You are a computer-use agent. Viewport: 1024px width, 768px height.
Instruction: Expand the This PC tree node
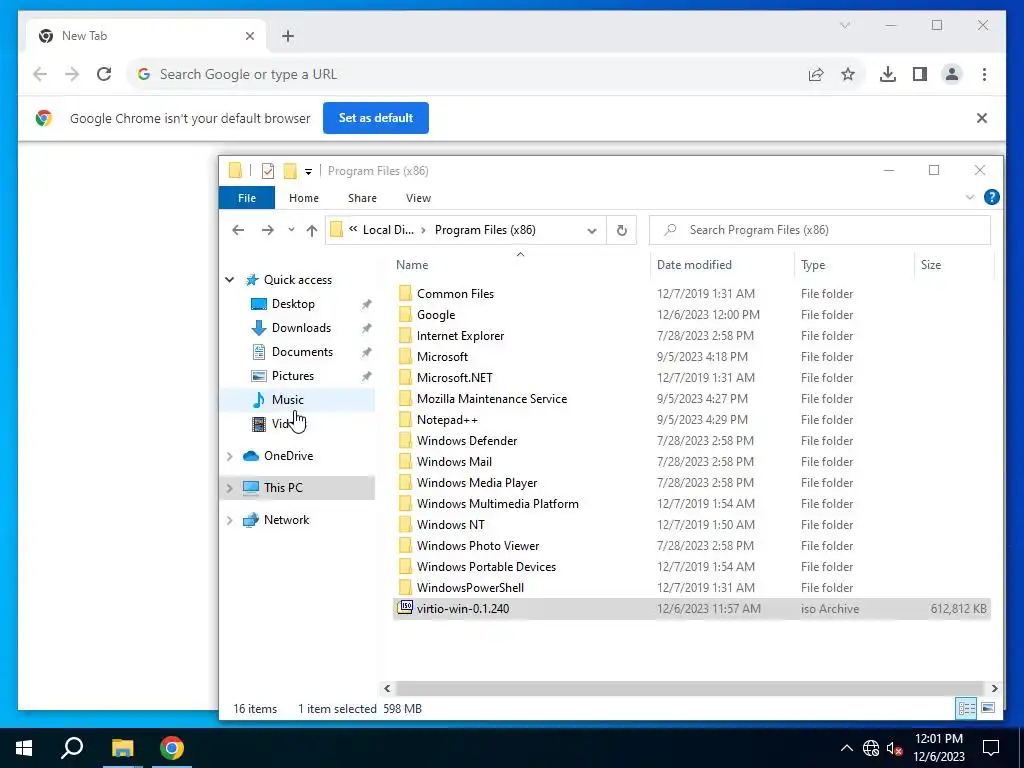point(230,488)
